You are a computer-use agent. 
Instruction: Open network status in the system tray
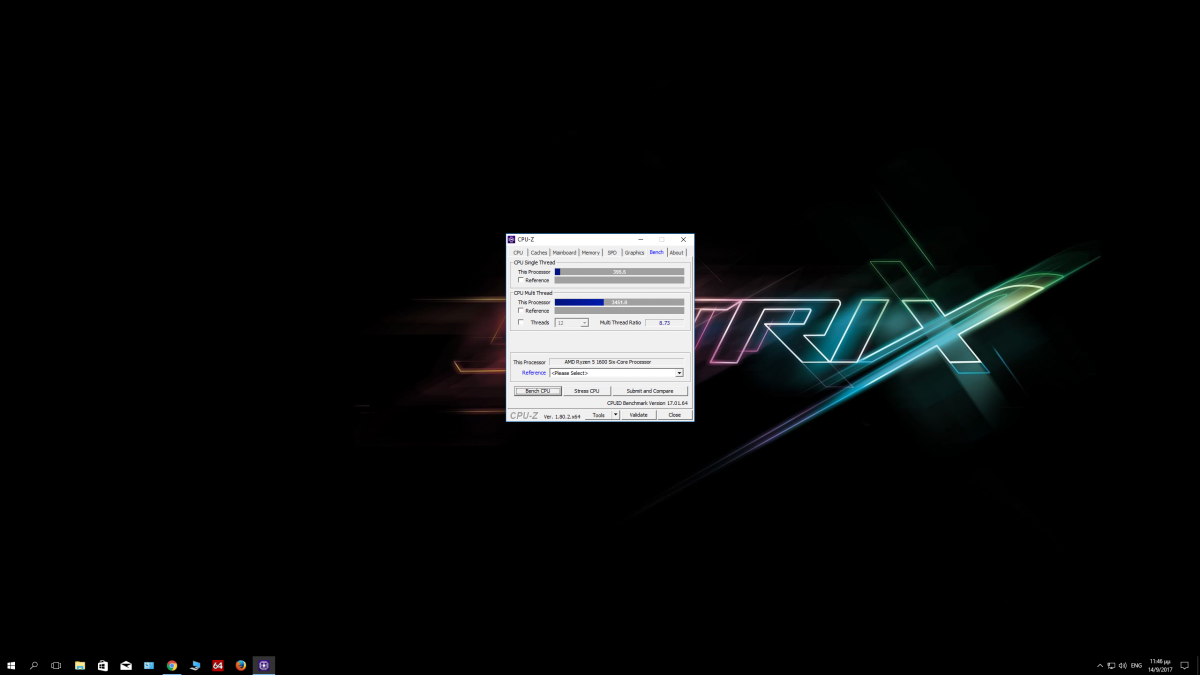coord(1112,665)
